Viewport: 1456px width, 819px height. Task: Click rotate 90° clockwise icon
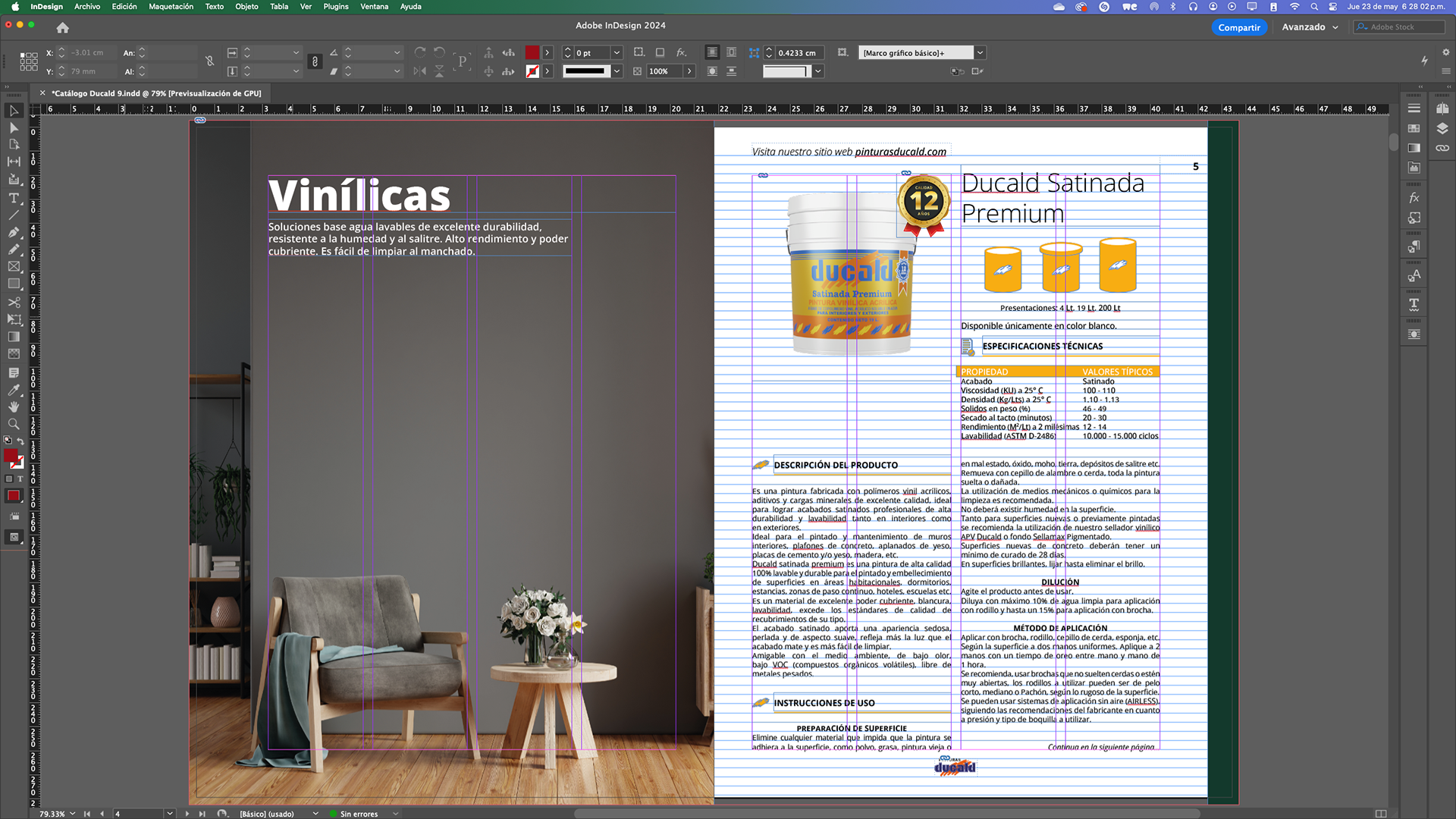pyautogui.click(x=420, y=52)
